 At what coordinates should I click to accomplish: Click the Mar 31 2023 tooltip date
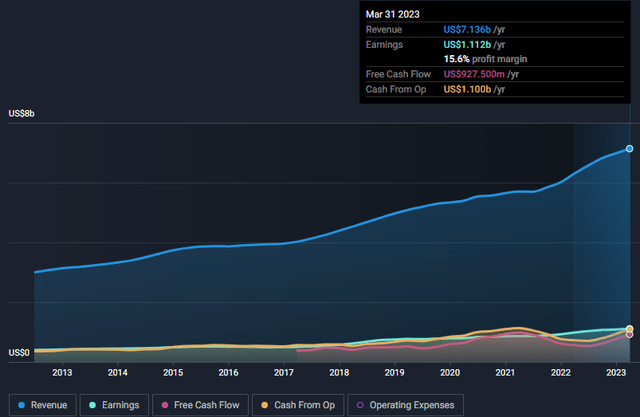(393, 14)
